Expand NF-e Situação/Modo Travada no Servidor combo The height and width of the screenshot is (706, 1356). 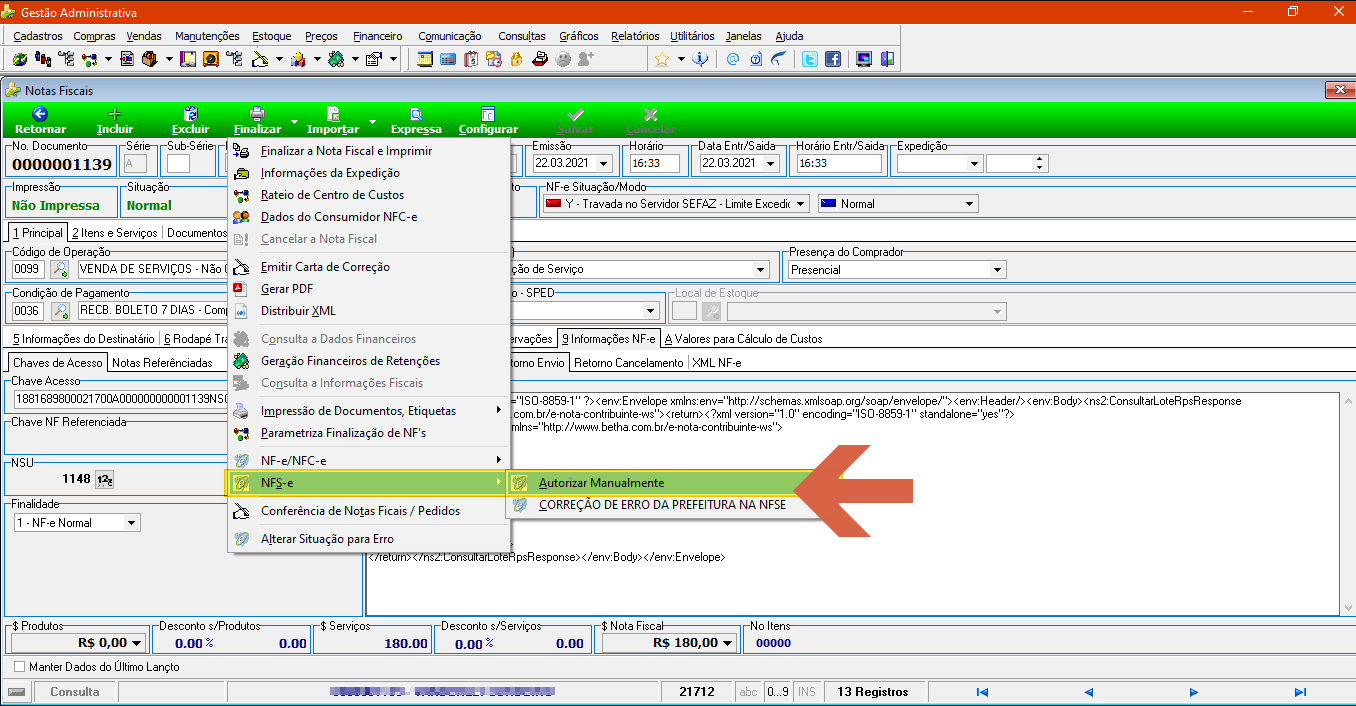pyautogui.click(x=801, y=204)
